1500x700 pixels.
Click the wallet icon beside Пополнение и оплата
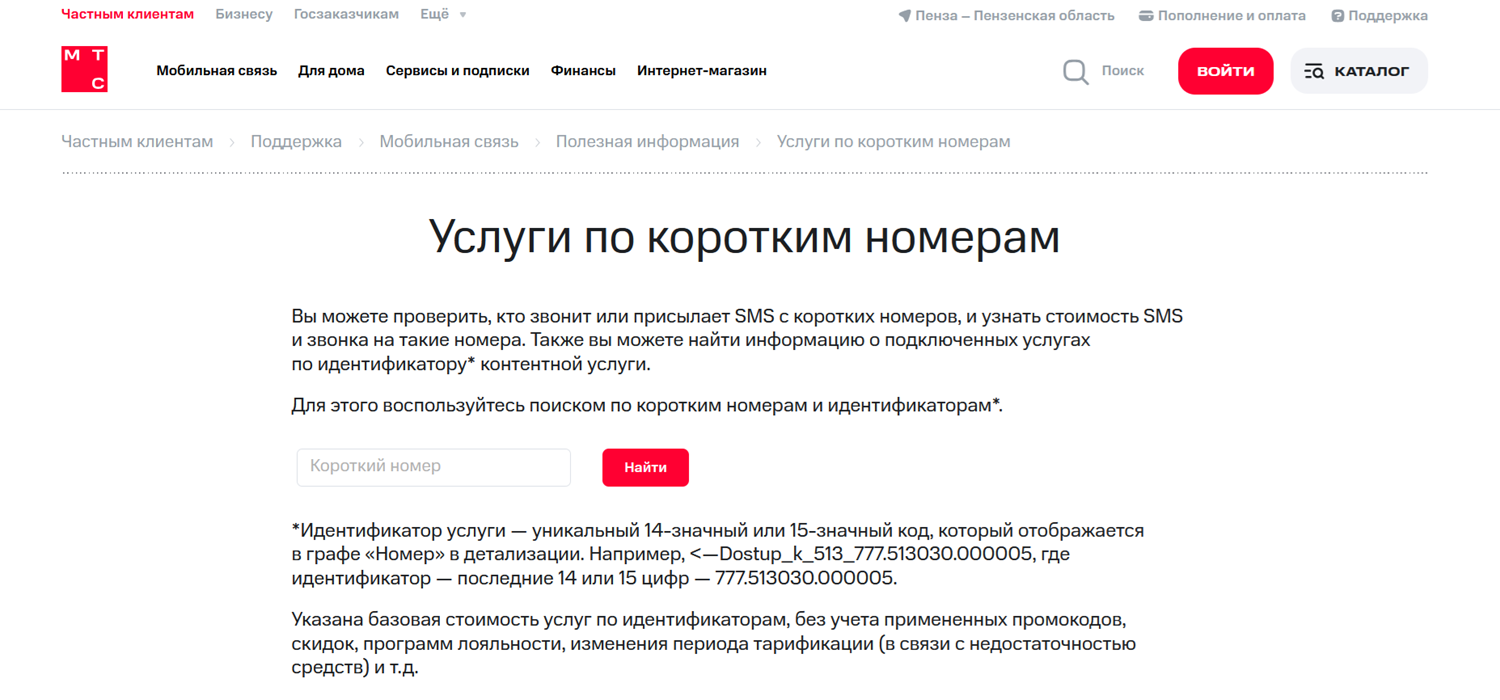(1146, 16)
